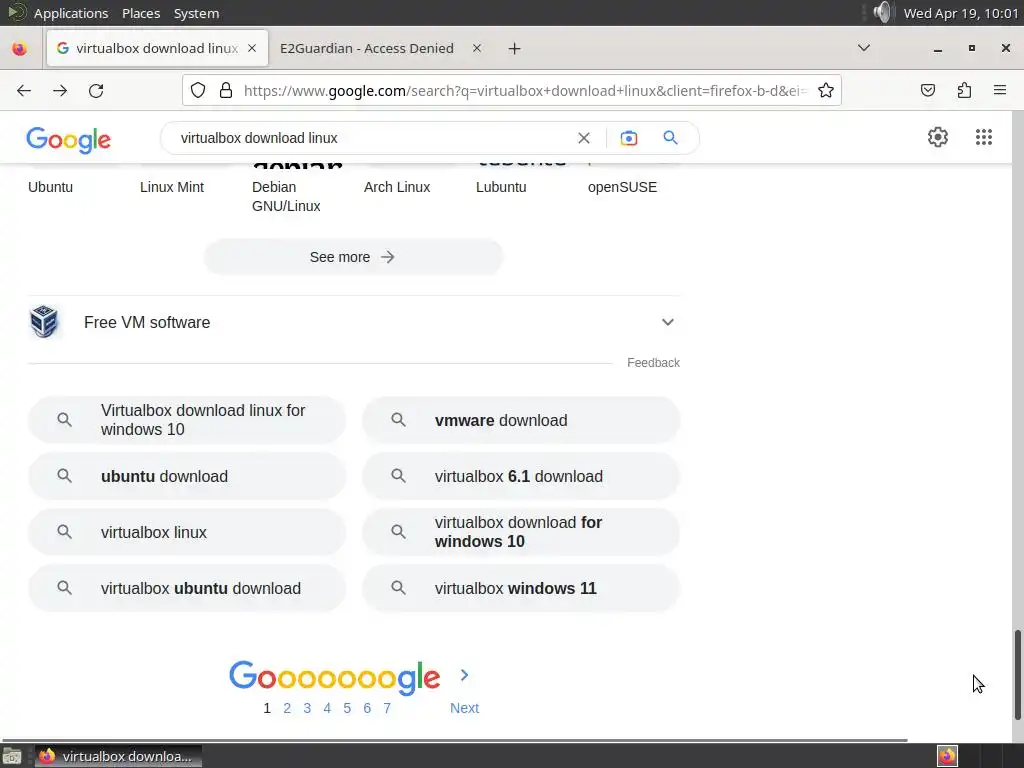Image resolution: width=1024 pixels, height=768 pixels.
Task: Click the See more button
Action: click(353, 257)
